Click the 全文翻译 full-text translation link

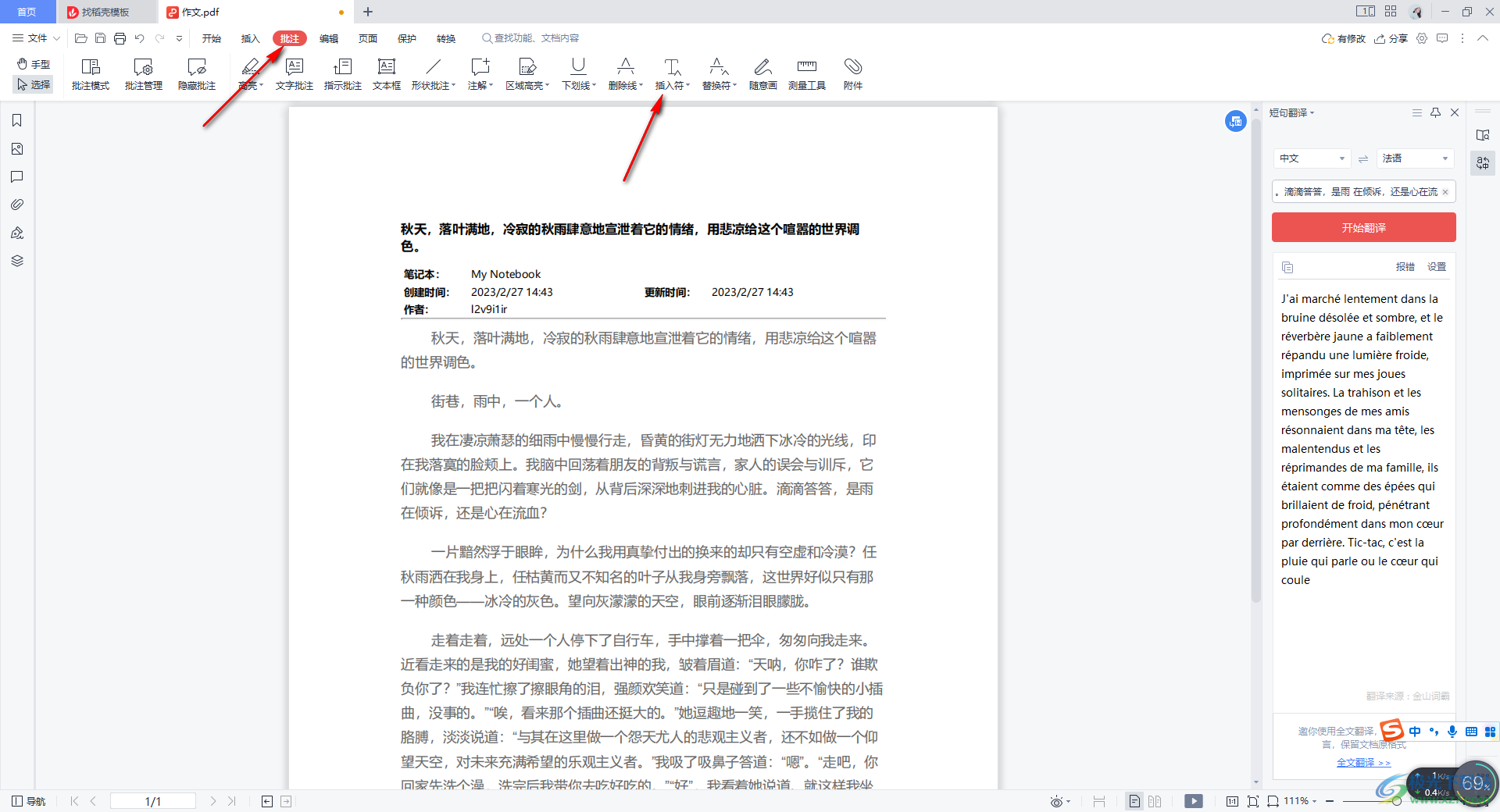click(1363, 763)
